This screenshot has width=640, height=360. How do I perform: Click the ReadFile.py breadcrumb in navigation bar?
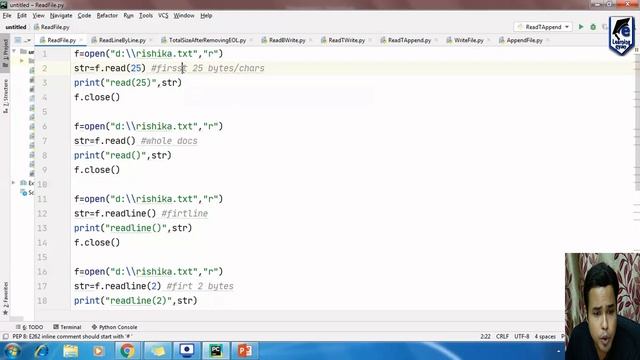[51, 27]
